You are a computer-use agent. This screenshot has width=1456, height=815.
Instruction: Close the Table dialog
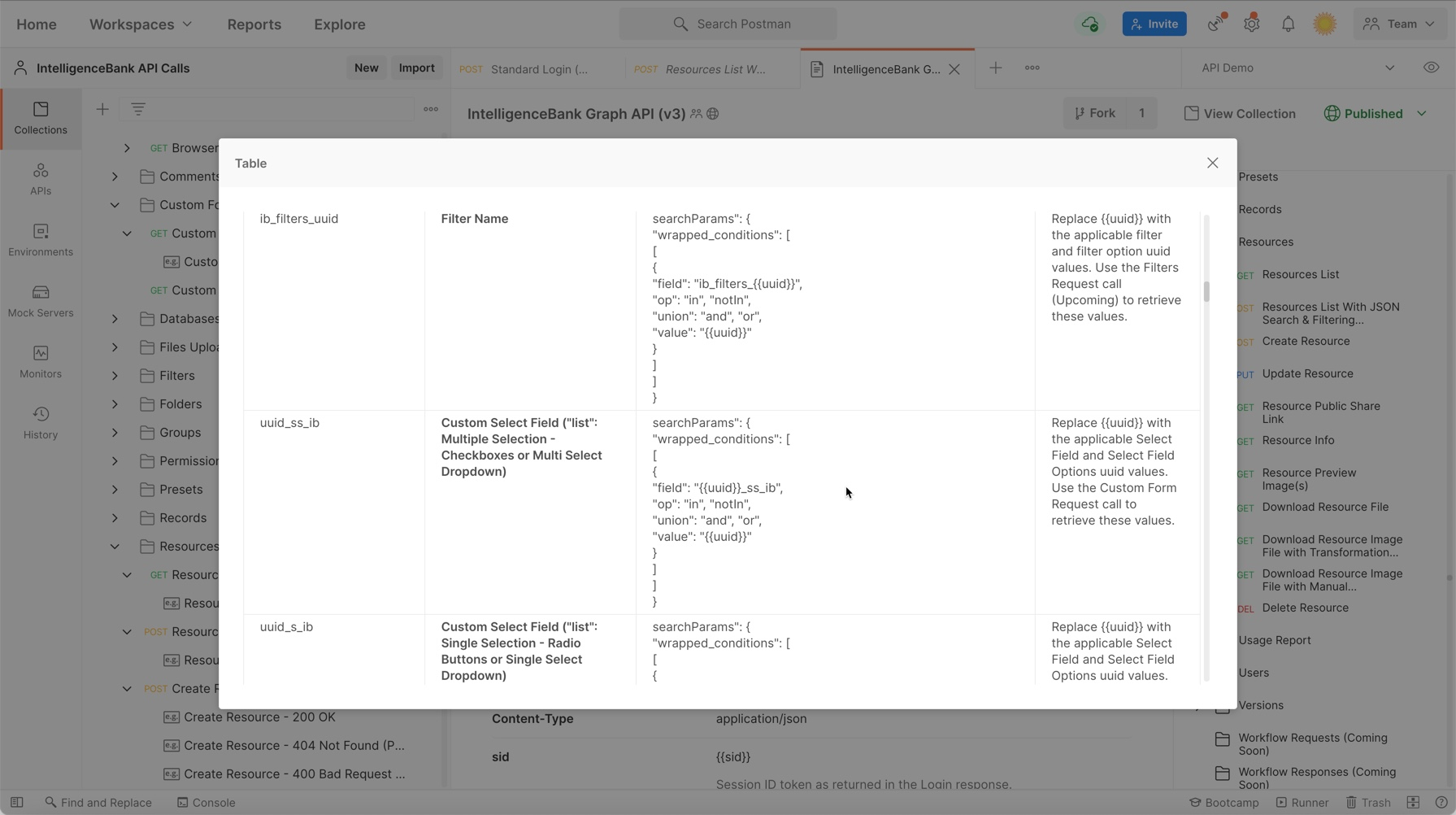tap(1212, 163)
